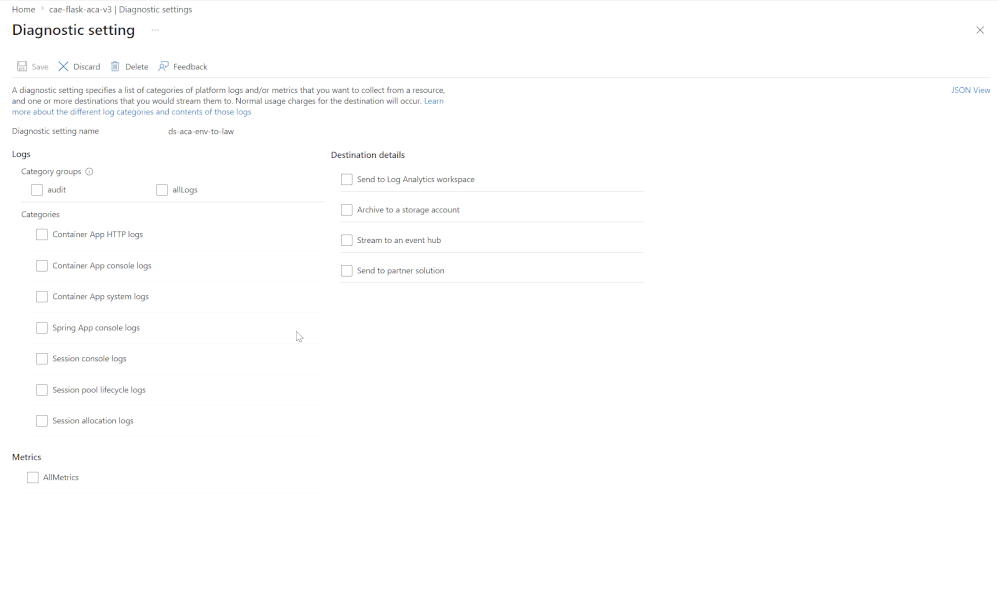This screenshot has height=594, width=999.
Task: Enable the allLogs category group checkbox
Action: point(162,190)
